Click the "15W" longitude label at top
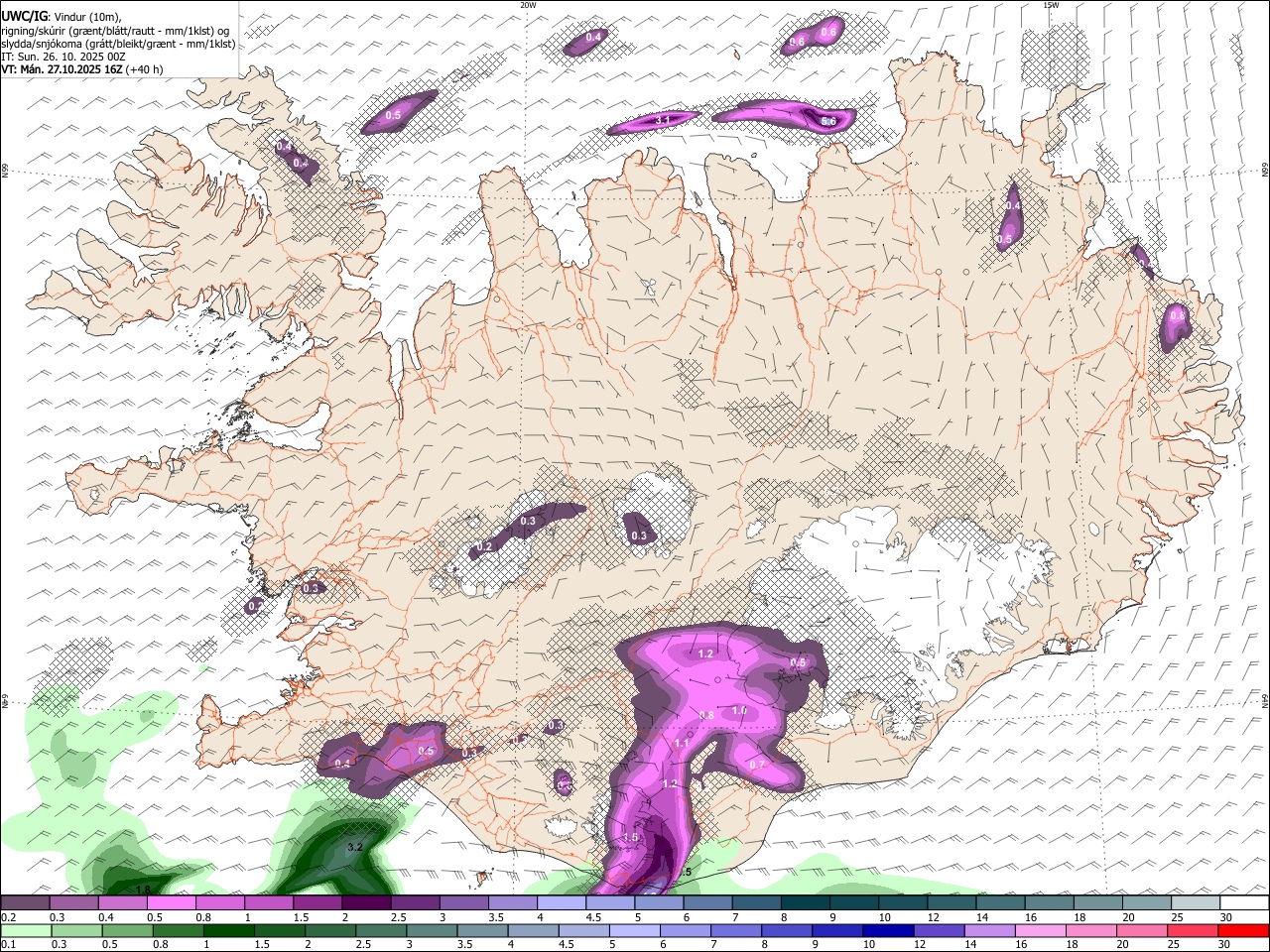 [1051, 5]
